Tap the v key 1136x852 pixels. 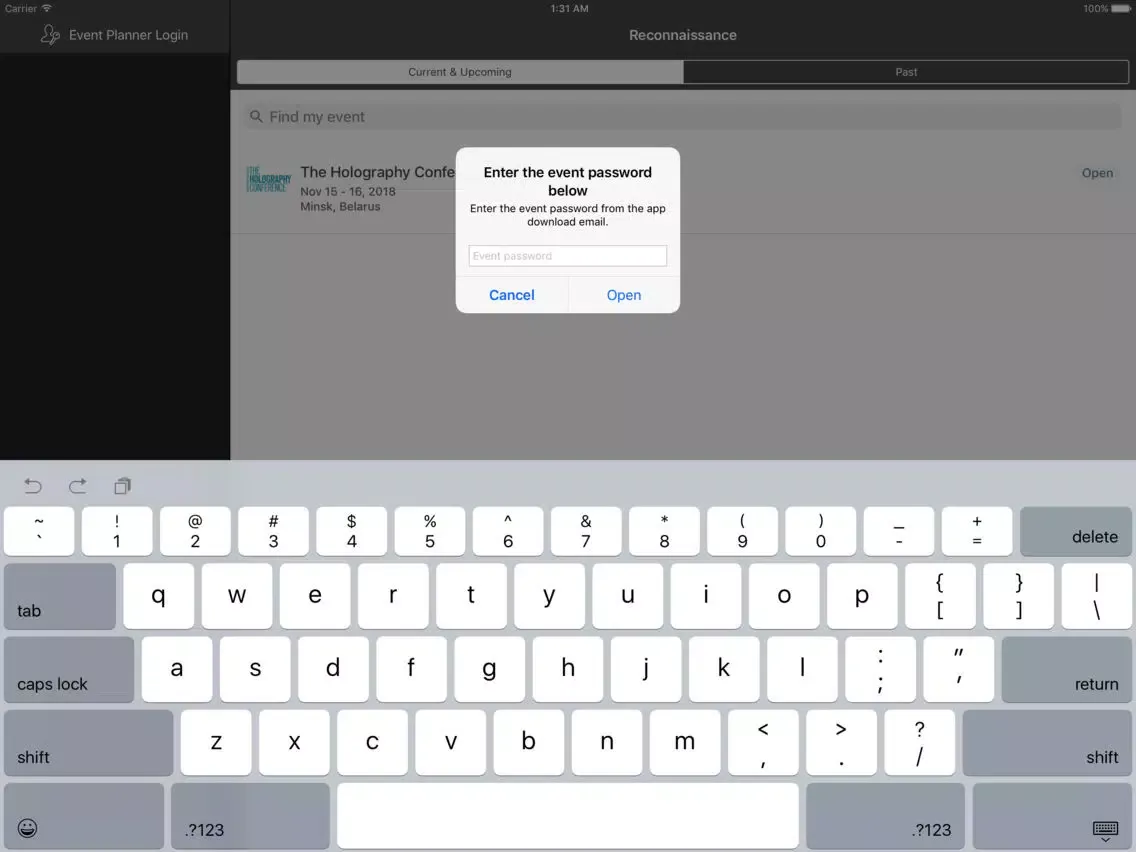pos(451,743)
